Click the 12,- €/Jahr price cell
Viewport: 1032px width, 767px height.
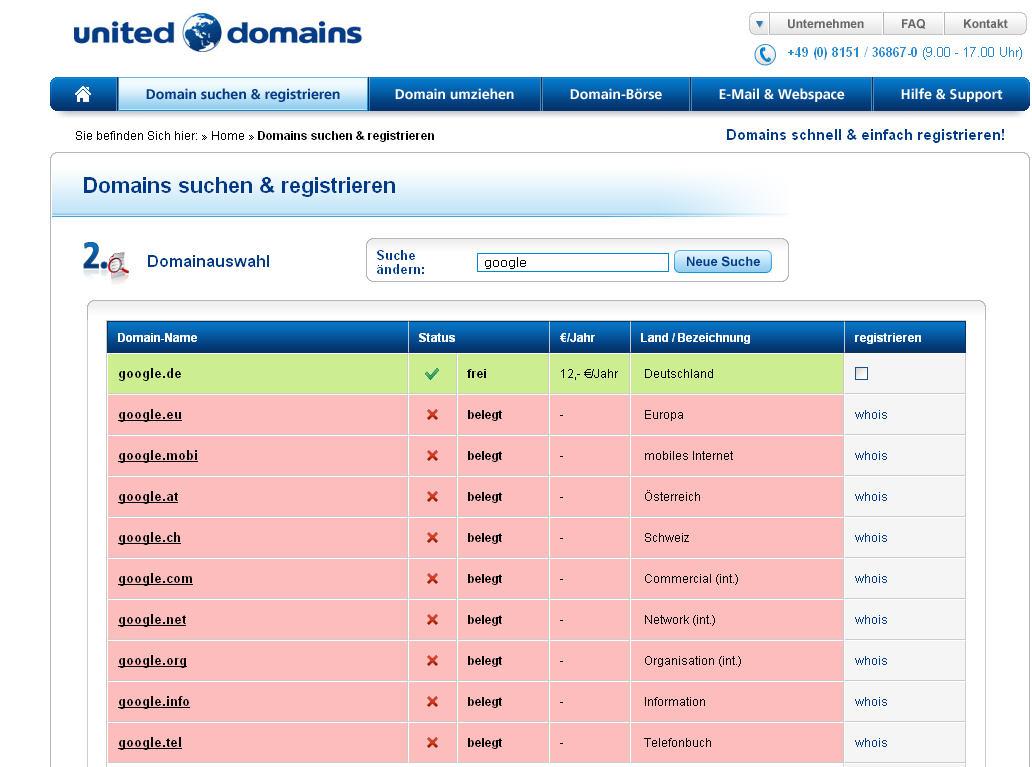click(x=590, y=374)
